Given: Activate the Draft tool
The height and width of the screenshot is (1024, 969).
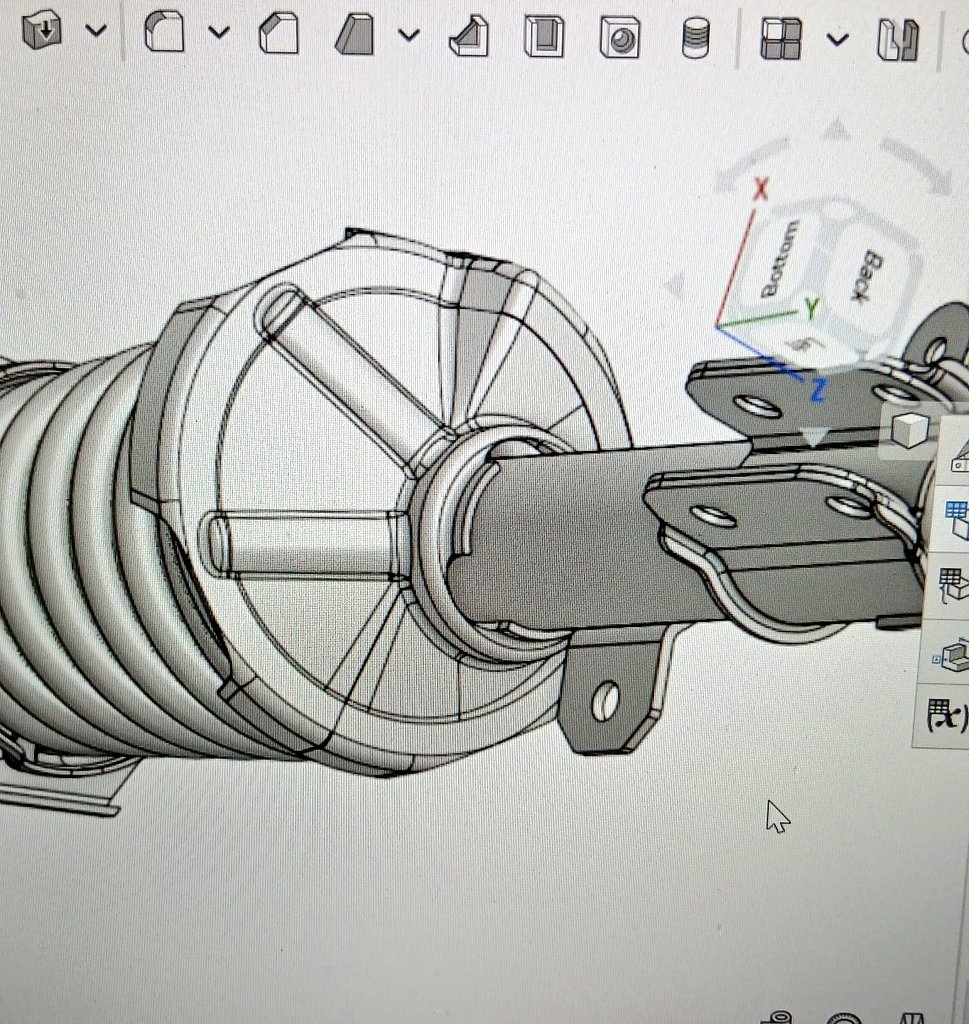Looking at the screenshot, I should point(355,33).
